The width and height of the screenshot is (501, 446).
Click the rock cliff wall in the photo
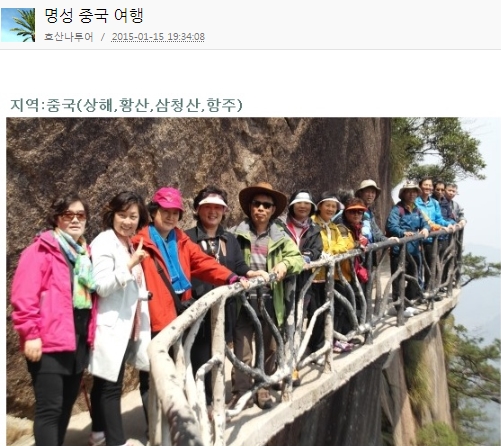click(200, 153)
